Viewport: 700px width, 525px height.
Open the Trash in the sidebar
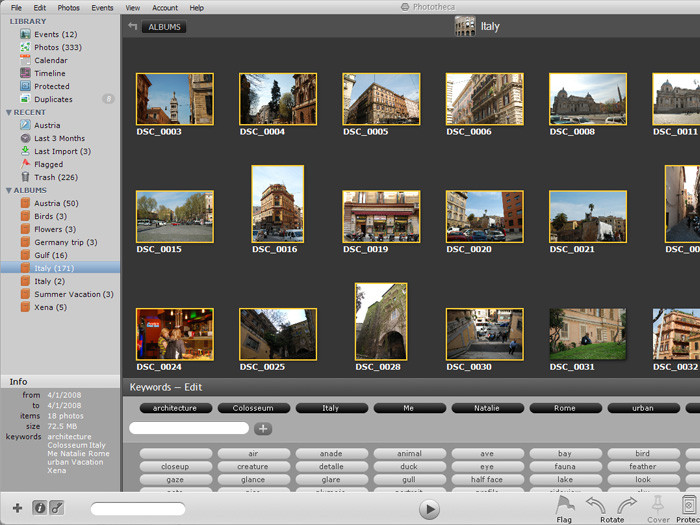(x=55, y=177)
